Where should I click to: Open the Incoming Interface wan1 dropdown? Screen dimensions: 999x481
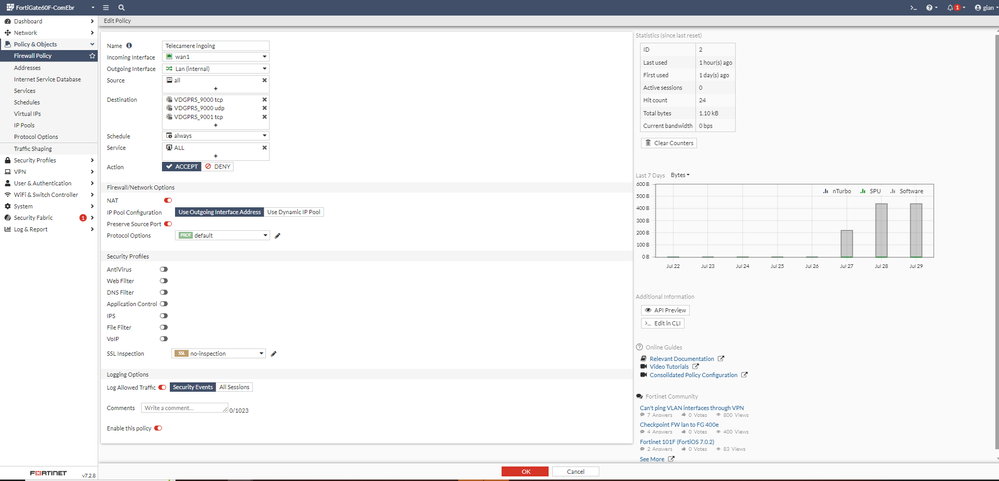pos(216,57)
